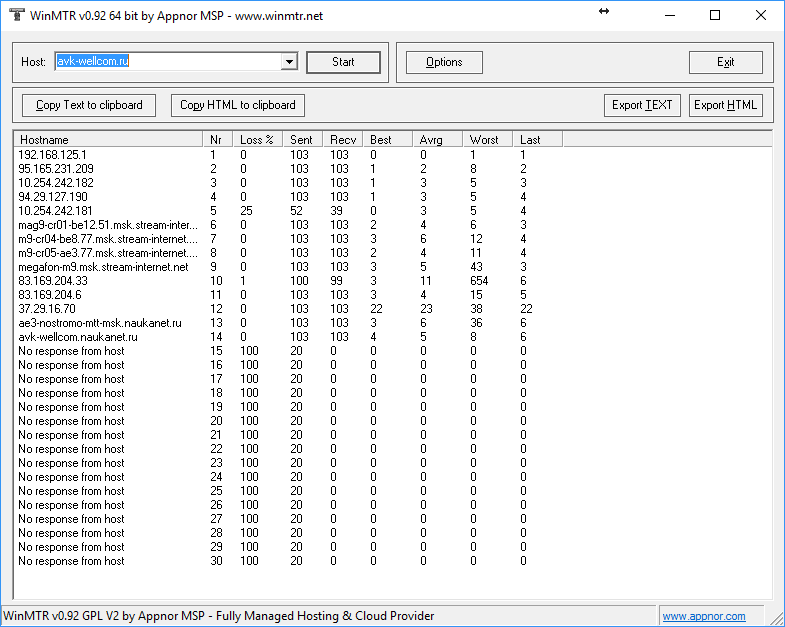Viewport: 785px width, 627px height.
Task: Click the 25 loss value of hop 5
Action: [246, 211]
